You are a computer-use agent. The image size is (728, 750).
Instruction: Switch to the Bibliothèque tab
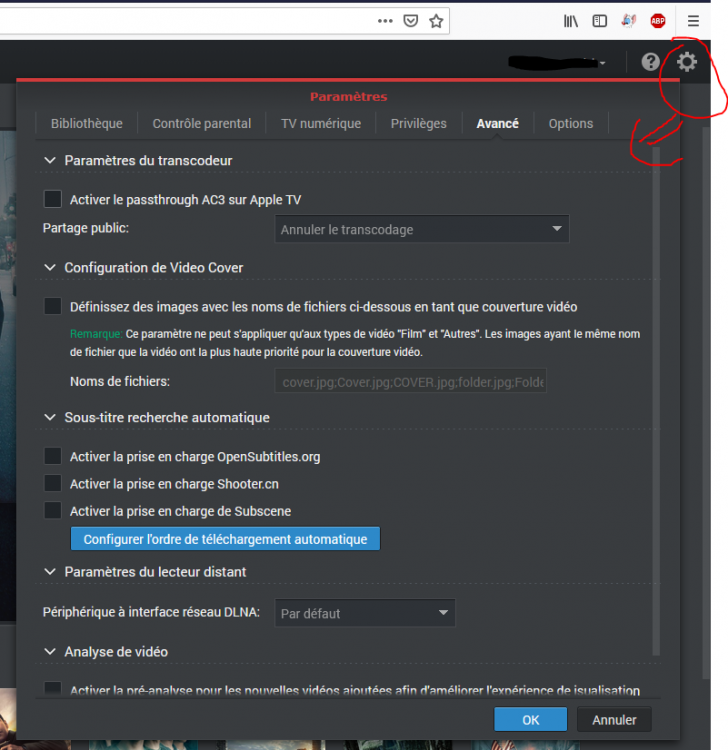87,123
